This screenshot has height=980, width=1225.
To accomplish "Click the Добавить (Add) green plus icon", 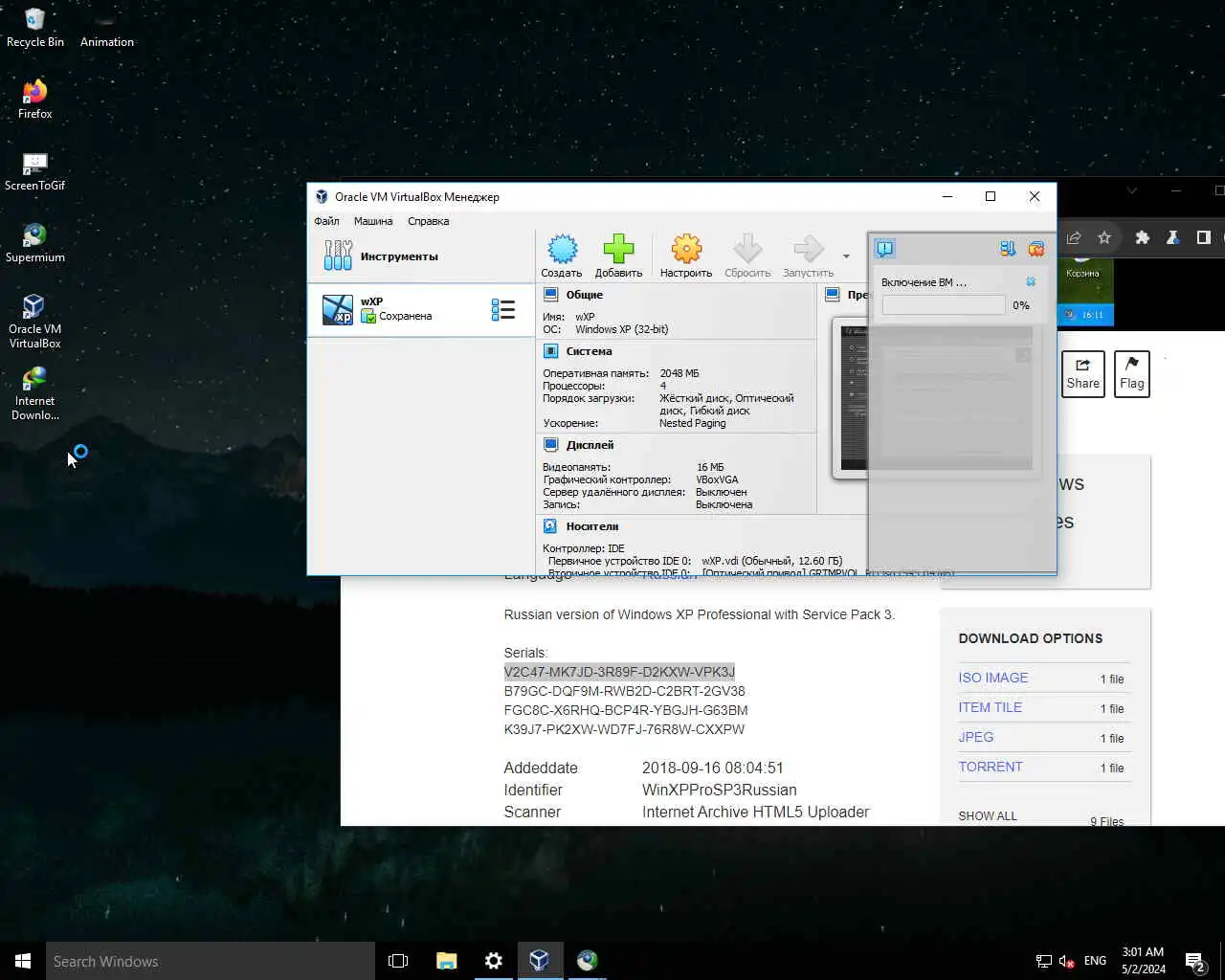I will (x=618, y=256).
